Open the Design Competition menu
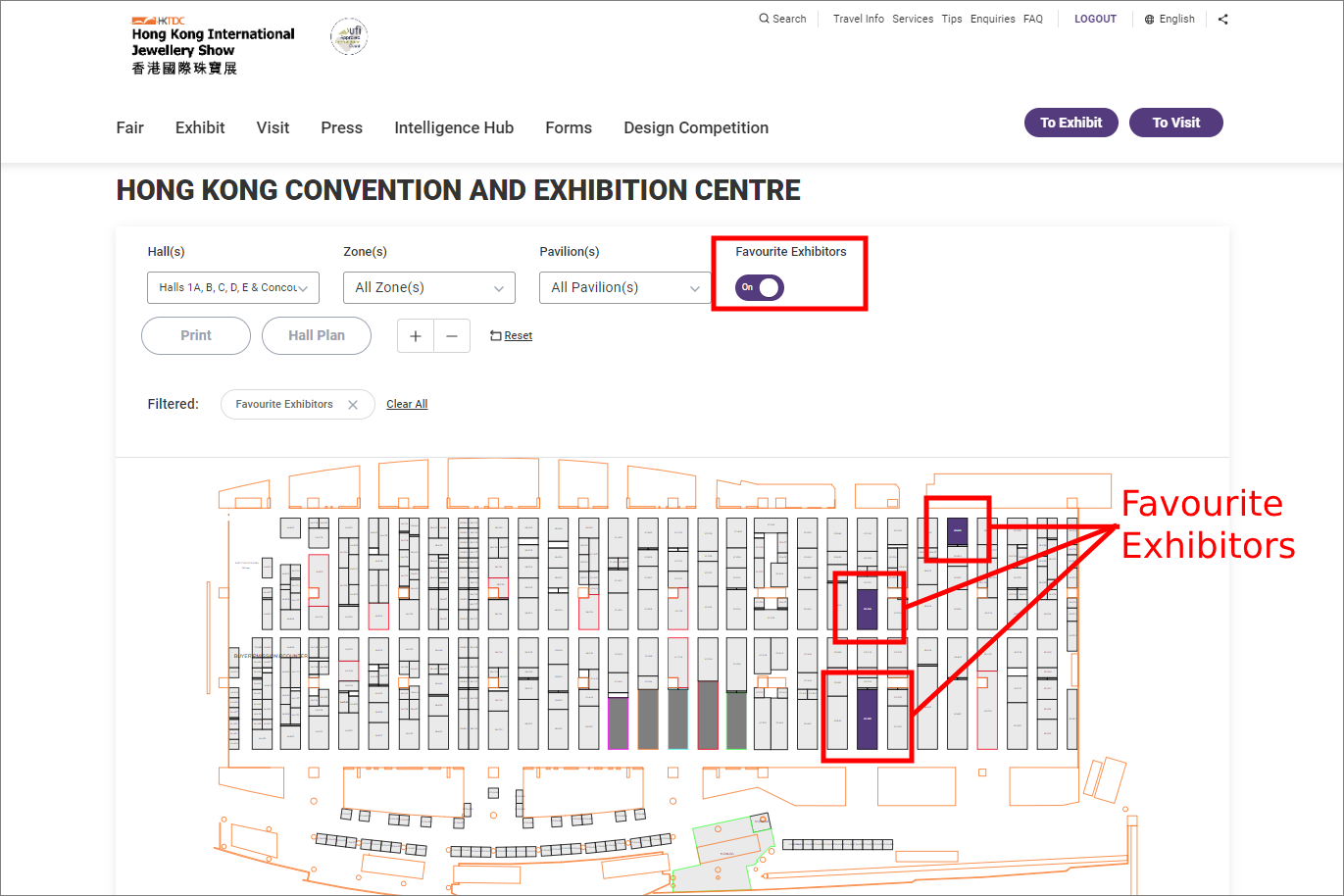This screenshot has height=896, width=1344. (696, 127)
